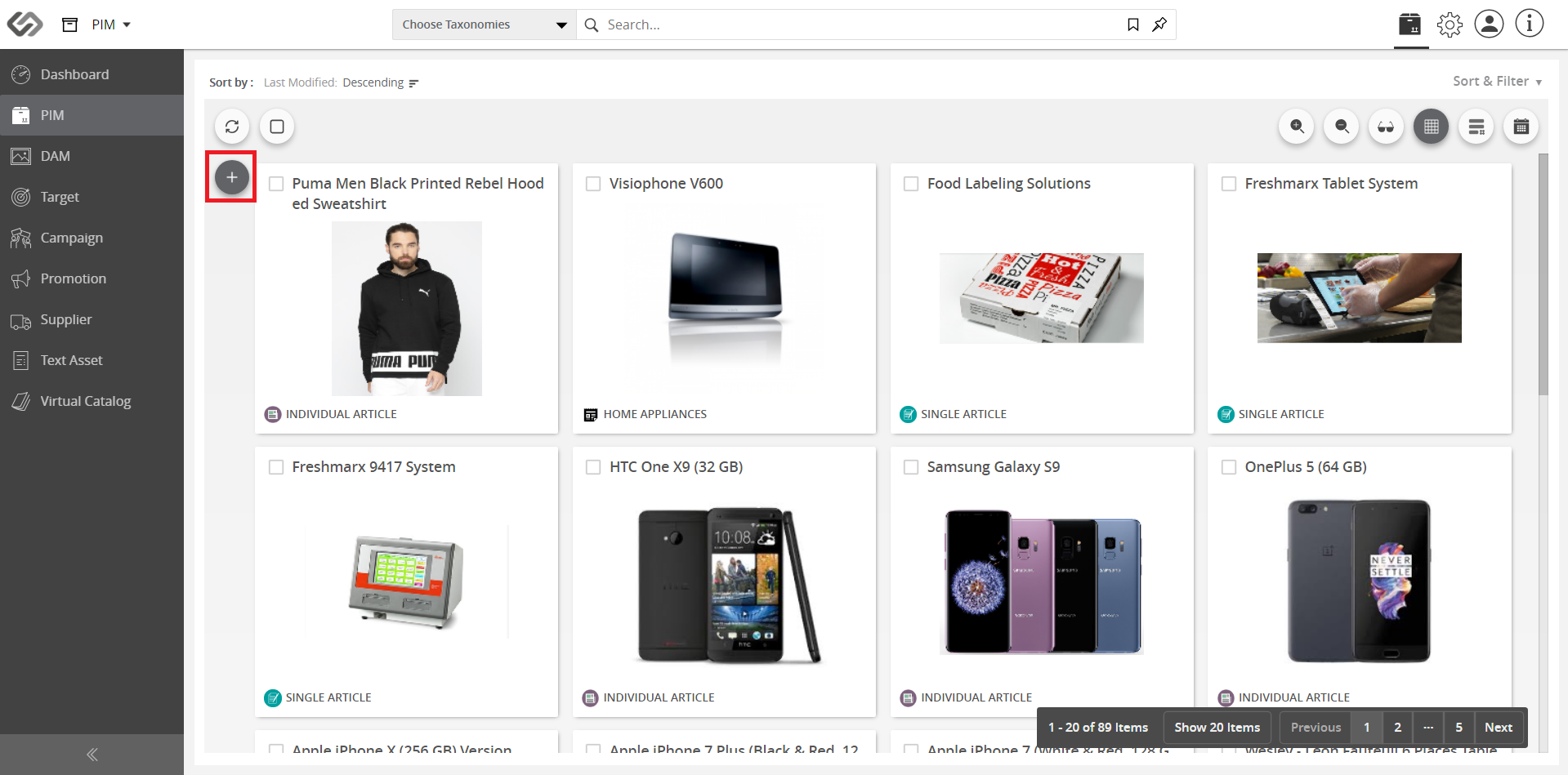Open the user profile icon
The width and height of the screenshot is (1568, 775).
1490,24
